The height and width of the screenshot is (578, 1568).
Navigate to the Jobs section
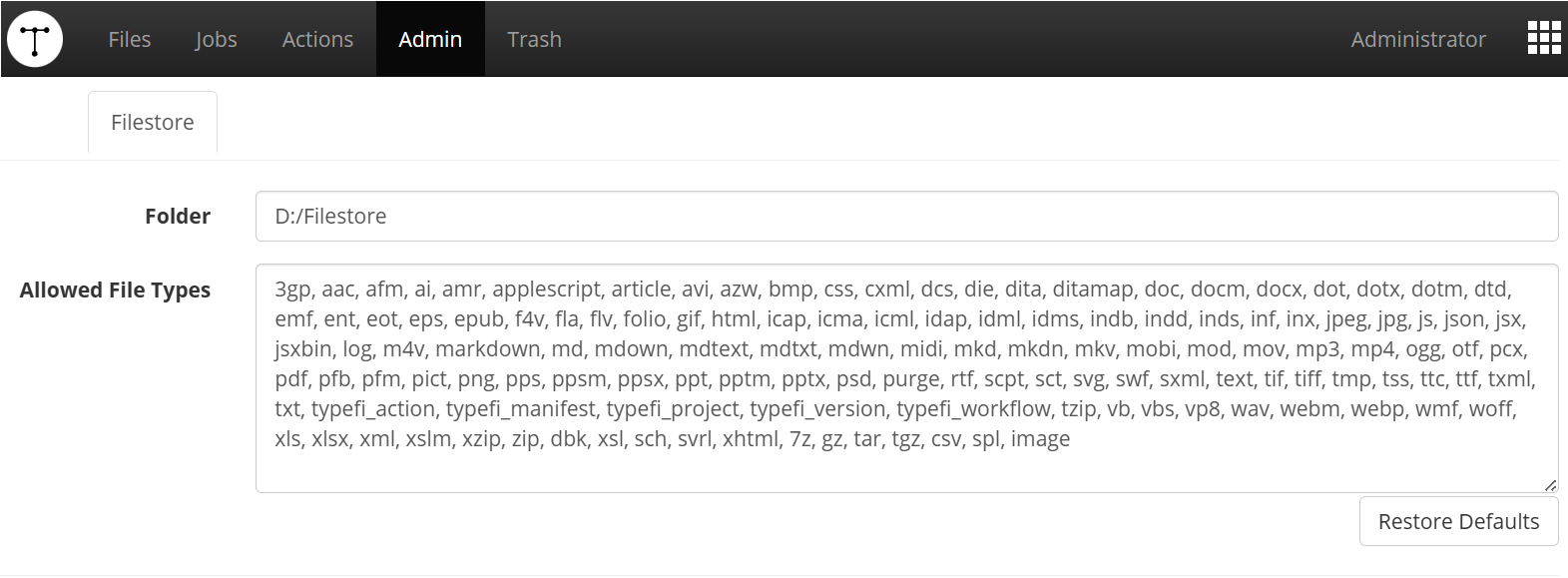click(x=215, y=39)
